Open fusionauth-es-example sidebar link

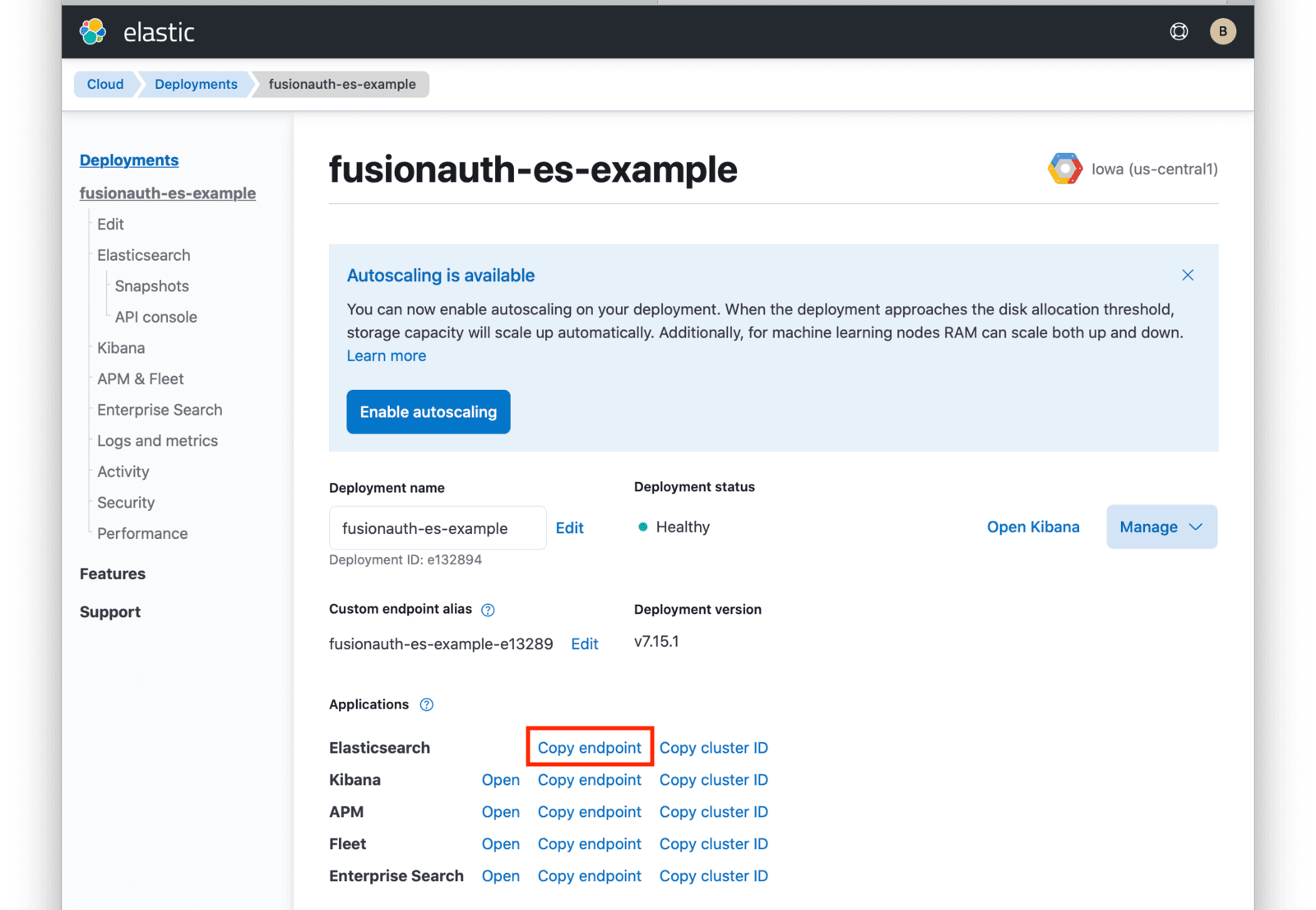pos(168,193)
